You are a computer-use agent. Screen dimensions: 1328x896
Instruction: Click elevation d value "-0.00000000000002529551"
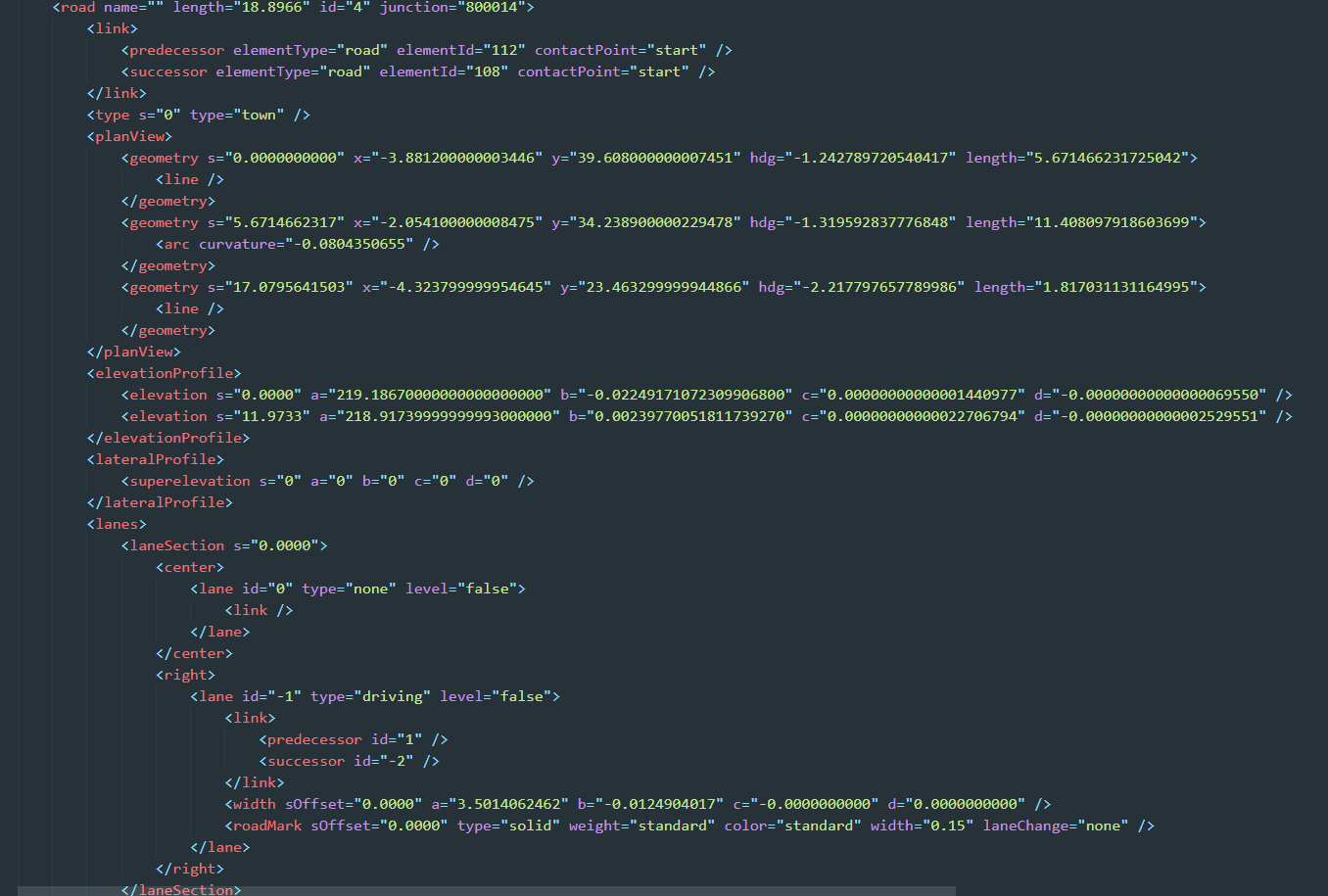click(x=1163, y=416)
